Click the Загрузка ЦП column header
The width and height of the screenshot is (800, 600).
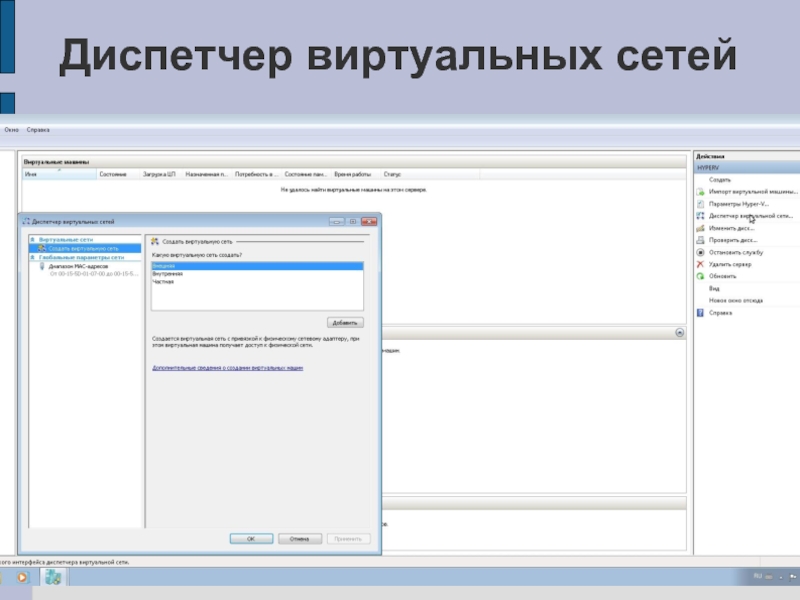click(161, 174)
